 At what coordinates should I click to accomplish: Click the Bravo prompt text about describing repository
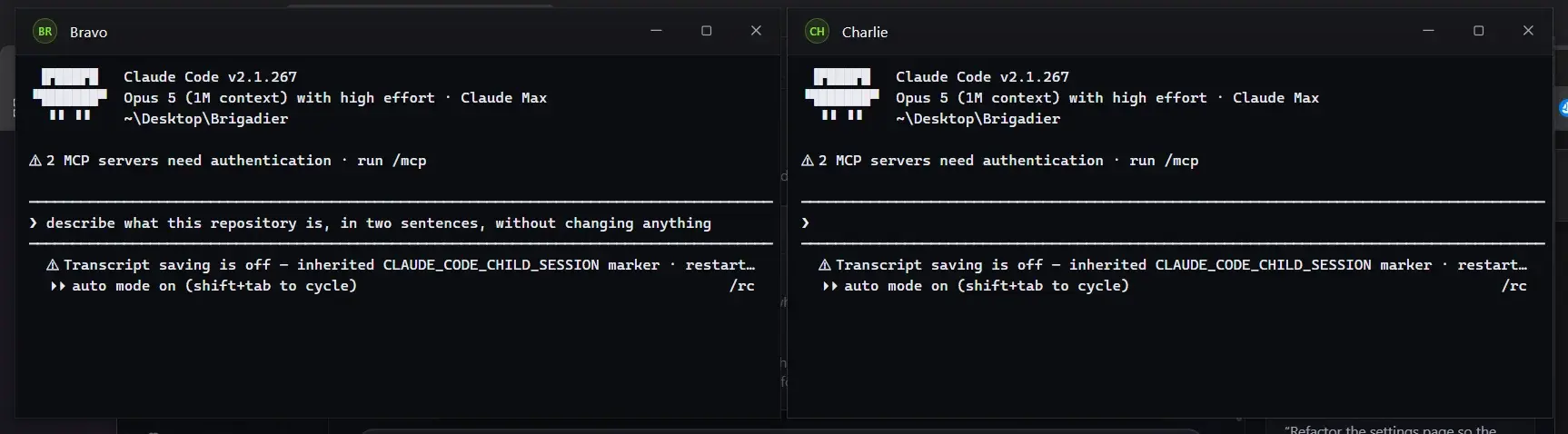[379, 223]
